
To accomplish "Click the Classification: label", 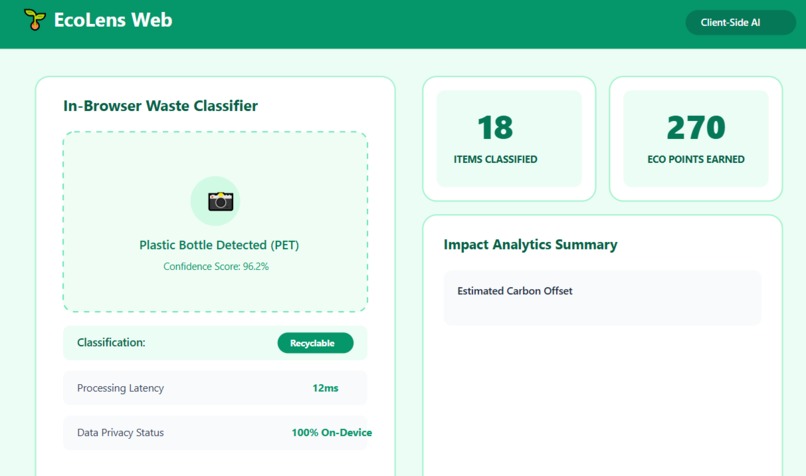I will [111, 342].
